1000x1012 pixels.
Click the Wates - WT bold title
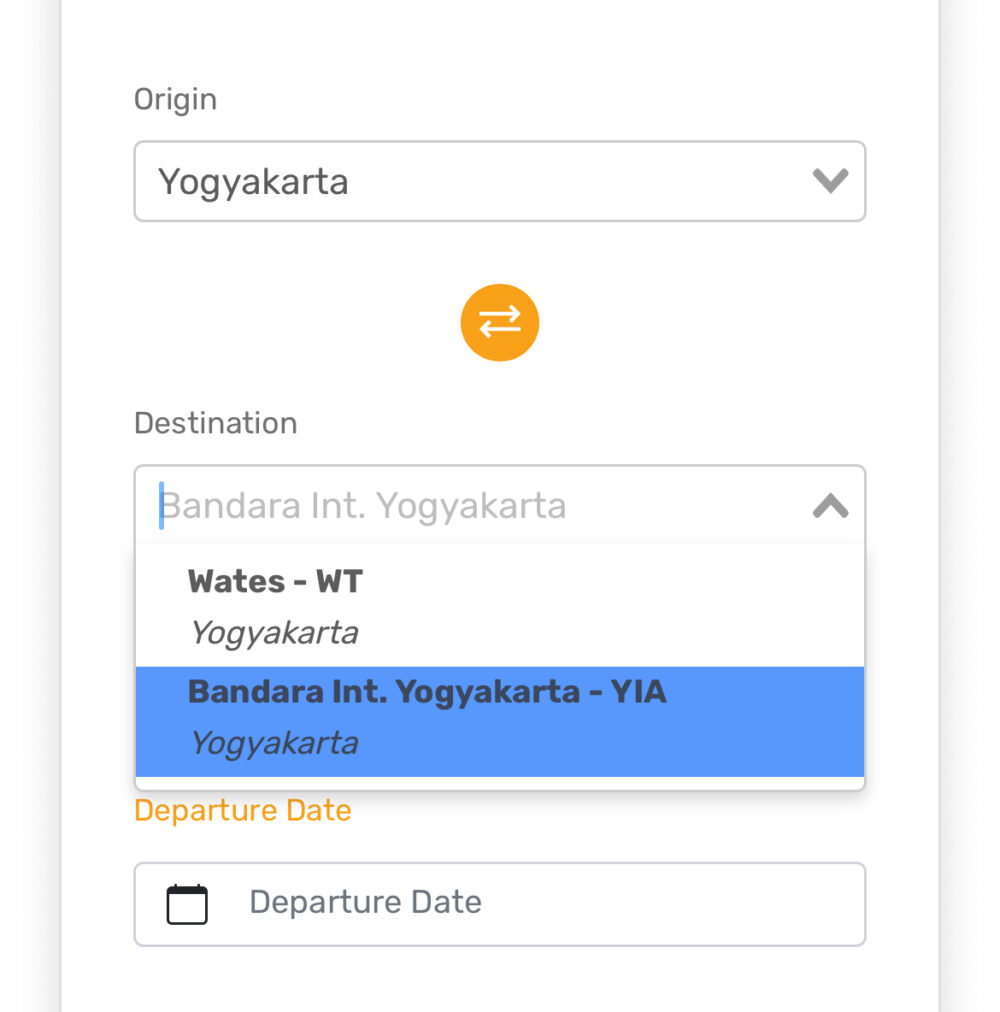276,582
